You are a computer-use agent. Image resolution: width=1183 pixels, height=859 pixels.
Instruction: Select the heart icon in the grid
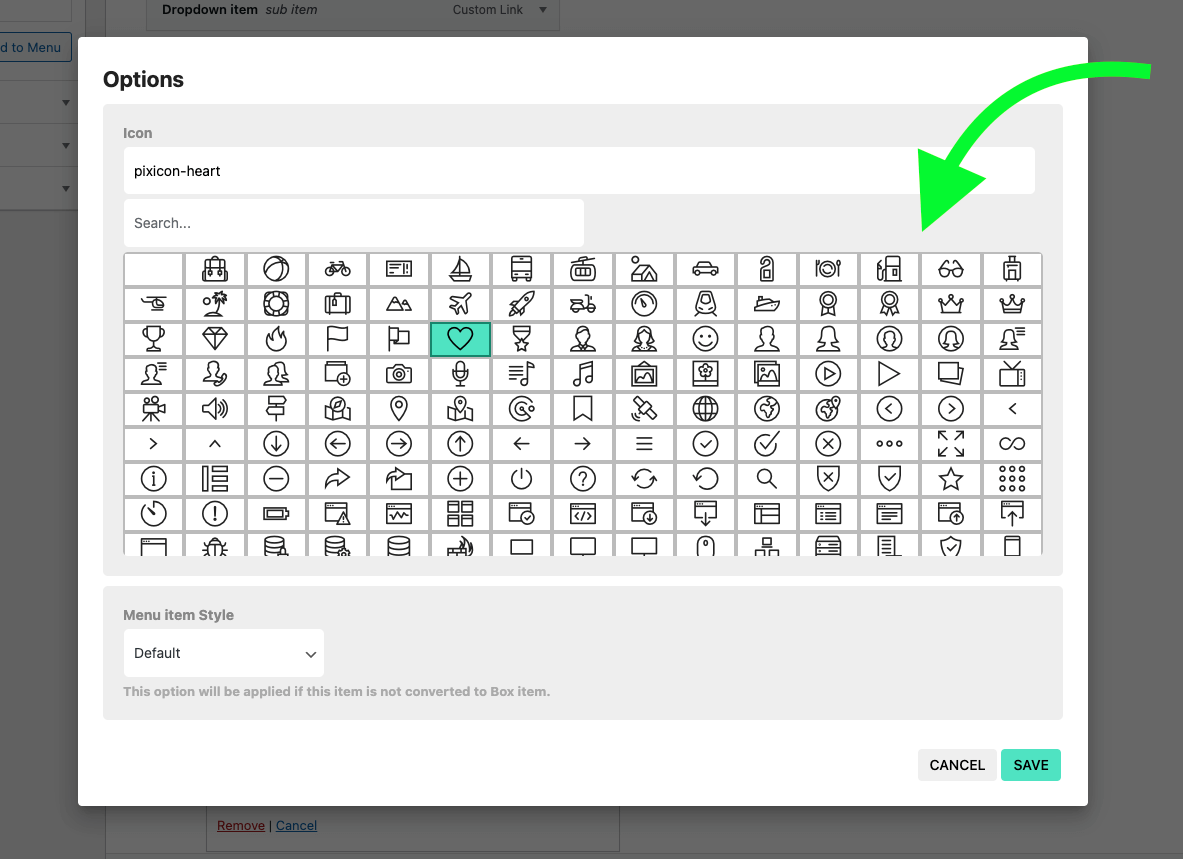[460, 339]
